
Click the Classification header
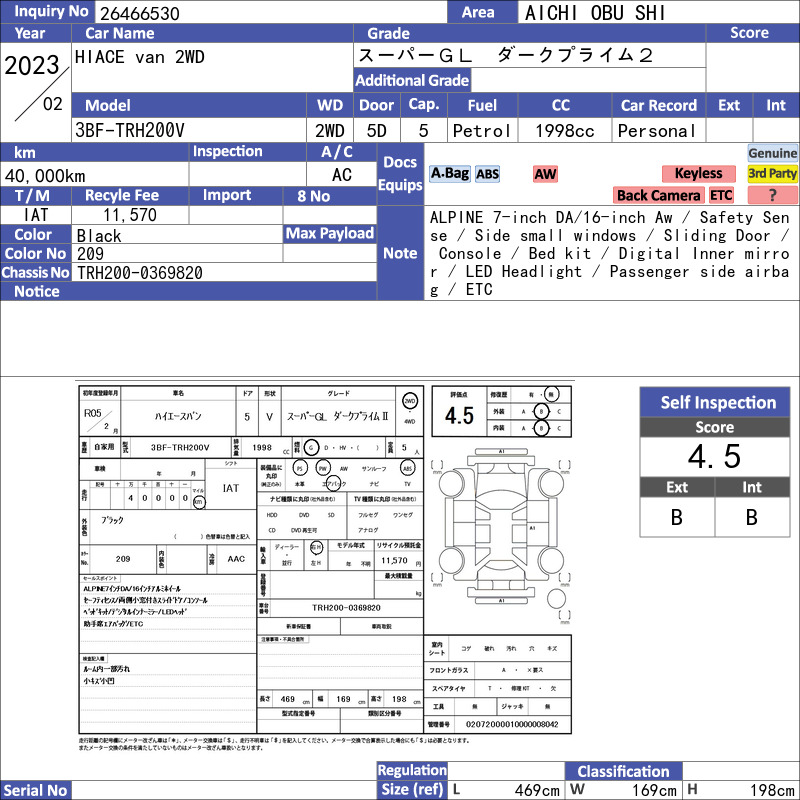click(x=623, y=771)
